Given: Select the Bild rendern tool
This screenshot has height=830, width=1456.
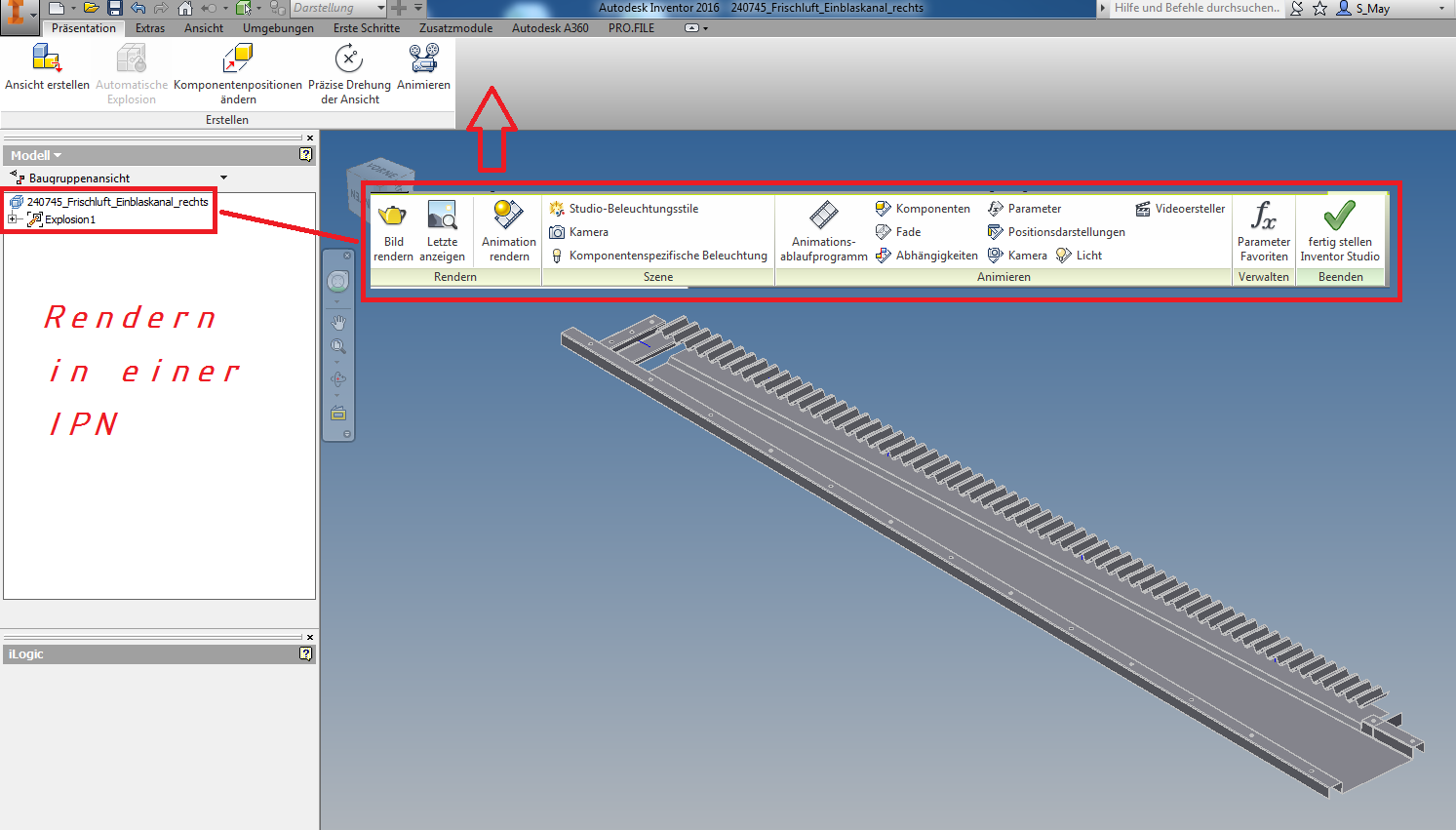Looking at the screenshot, I should pos(392,231).
